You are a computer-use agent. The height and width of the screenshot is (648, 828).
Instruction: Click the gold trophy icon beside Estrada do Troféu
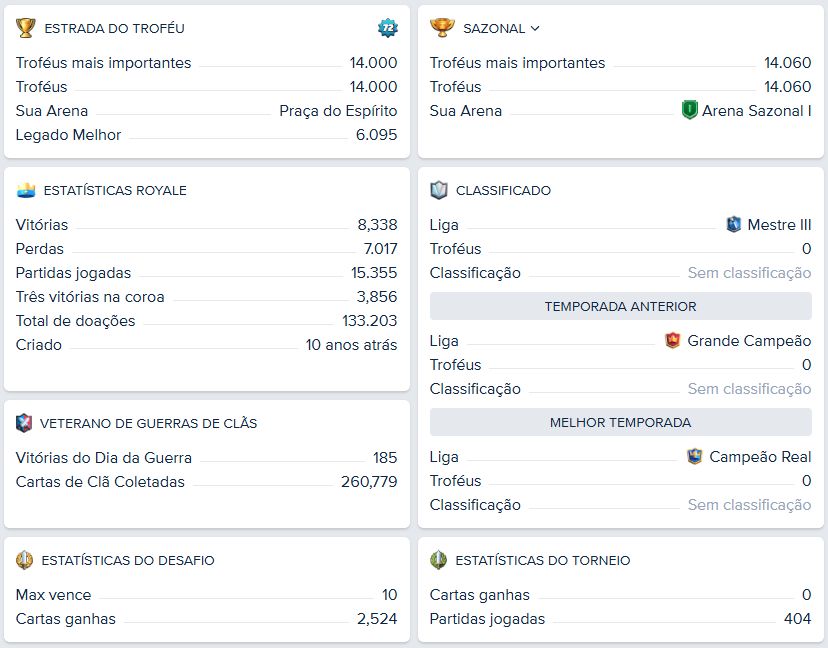click(x=25, y=28)
